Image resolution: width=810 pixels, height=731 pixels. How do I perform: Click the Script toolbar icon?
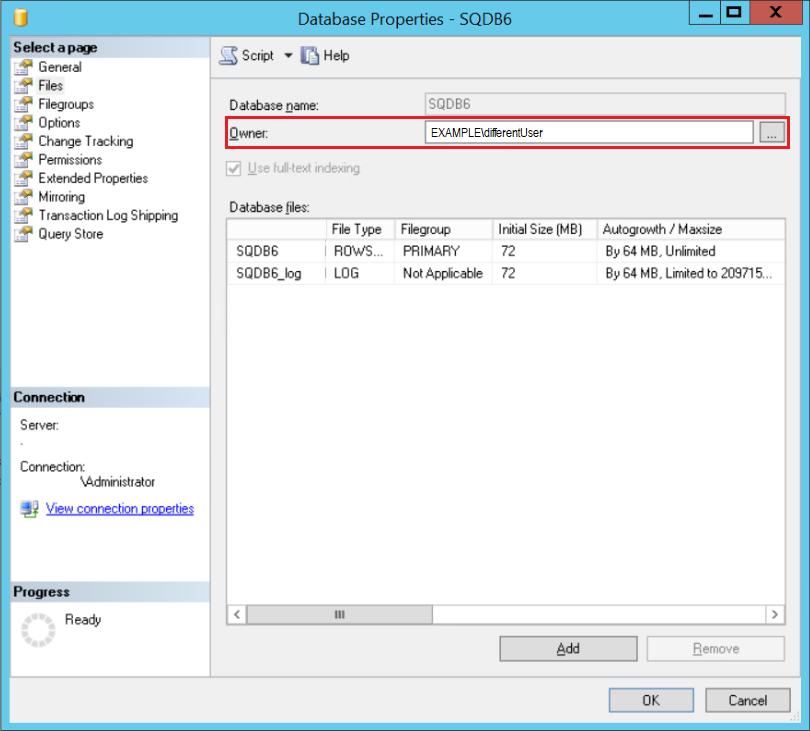(x=229, y=56)
